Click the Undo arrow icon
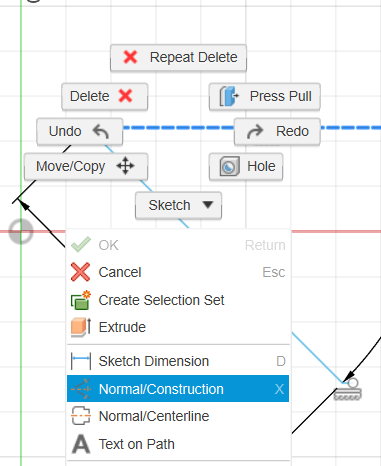Screen dimensions: 381x466 tap(101, 131)
